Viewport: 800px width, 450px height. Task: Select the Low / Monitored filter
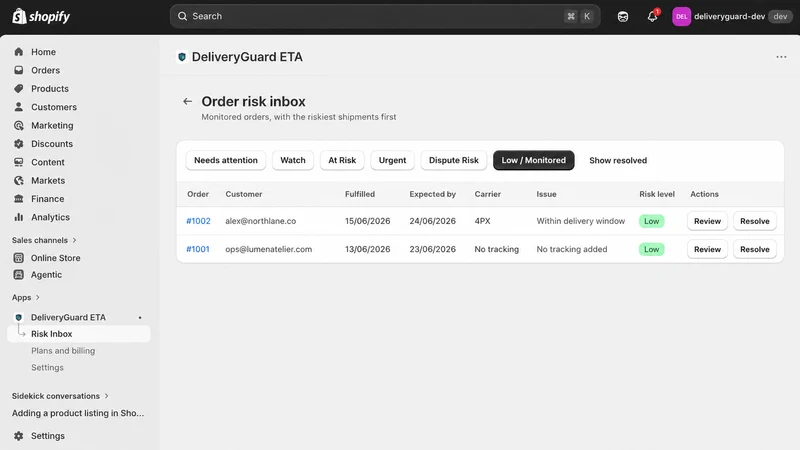click(534, 160)
